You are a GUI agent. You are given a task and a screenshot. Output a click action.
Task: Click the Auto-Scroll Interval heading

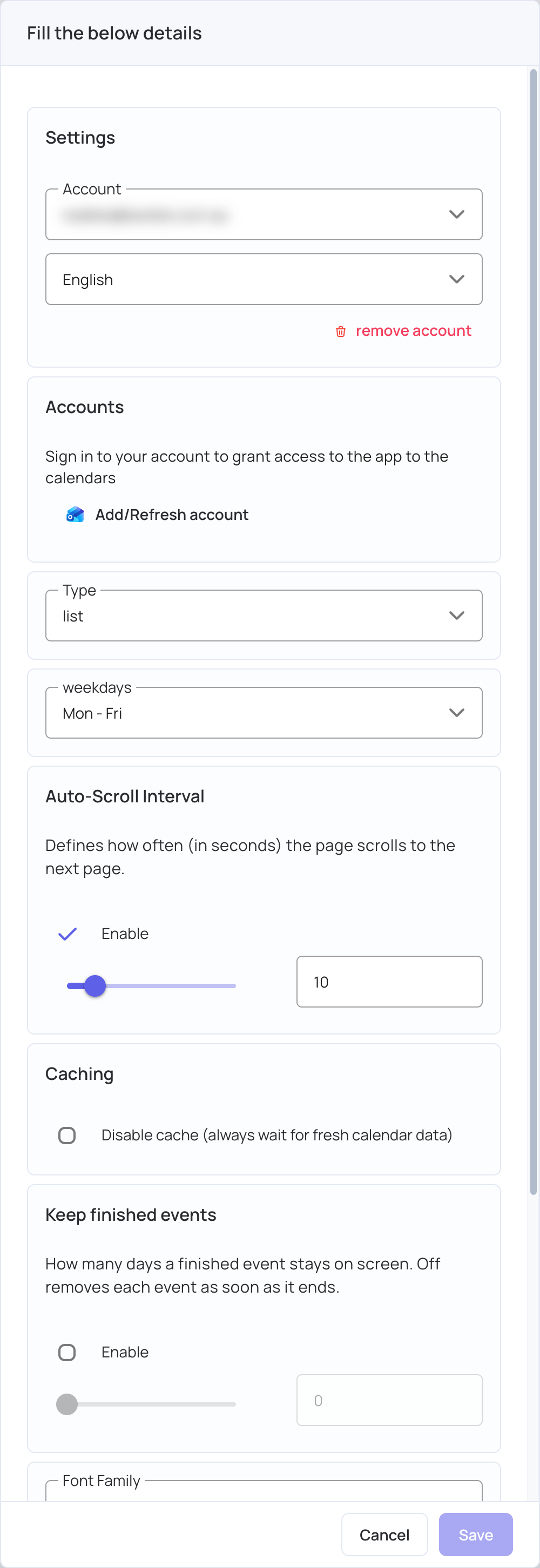coord(125,796)
